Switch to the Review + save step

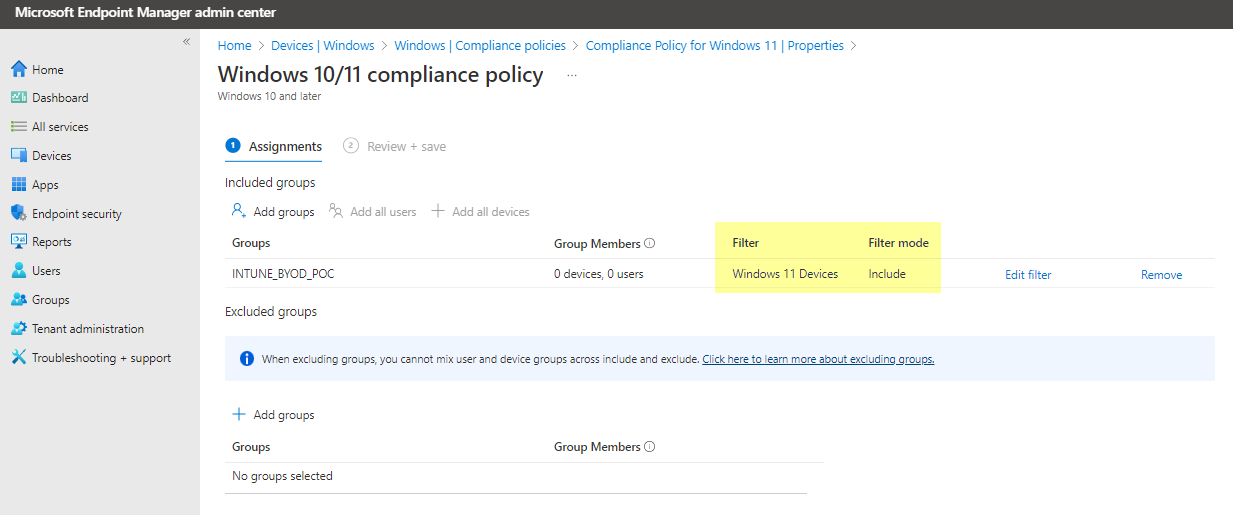point(395,146)
